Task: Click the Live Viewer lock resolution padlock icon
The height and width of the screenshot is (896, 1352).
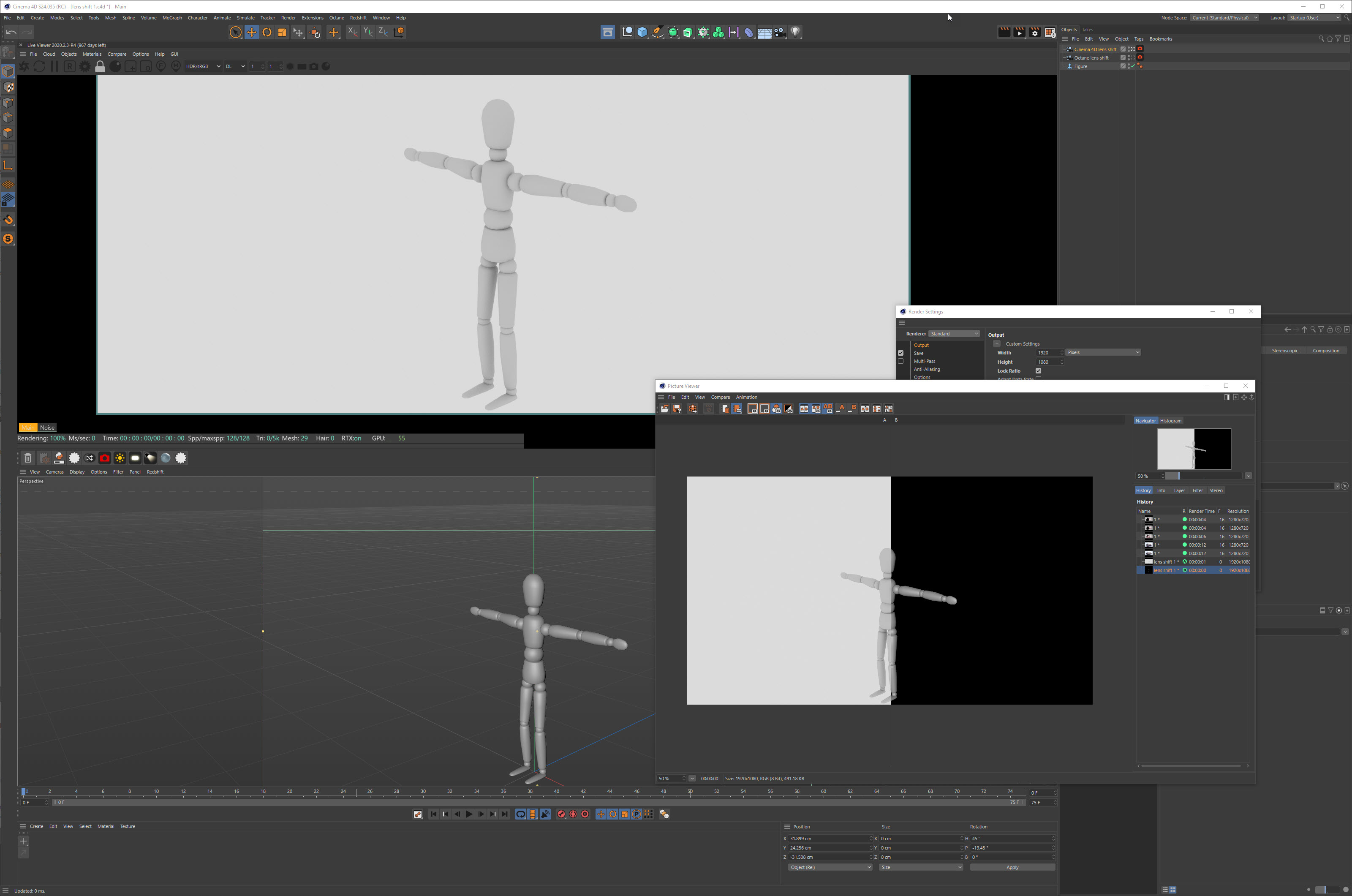Action: click(x=100, y=67)
